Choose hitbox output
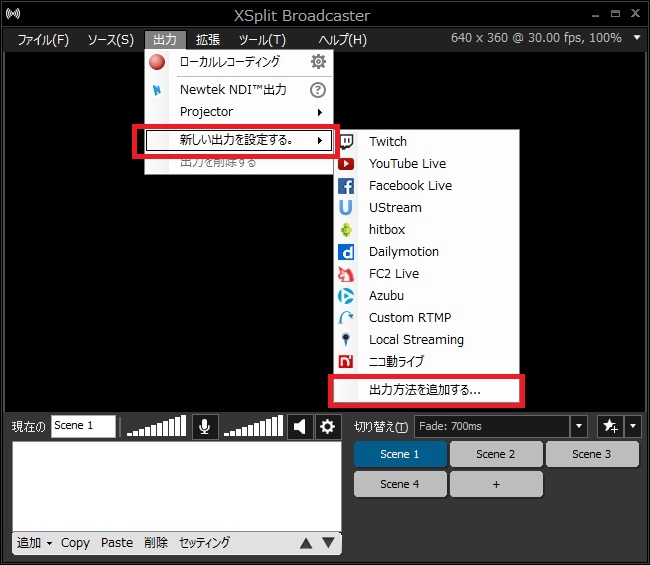This screenshot has height=565, width=650. (427, 230)
